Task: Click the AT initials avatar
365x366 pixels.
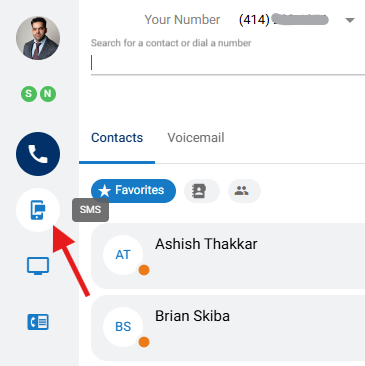Action: pos(123,255)
